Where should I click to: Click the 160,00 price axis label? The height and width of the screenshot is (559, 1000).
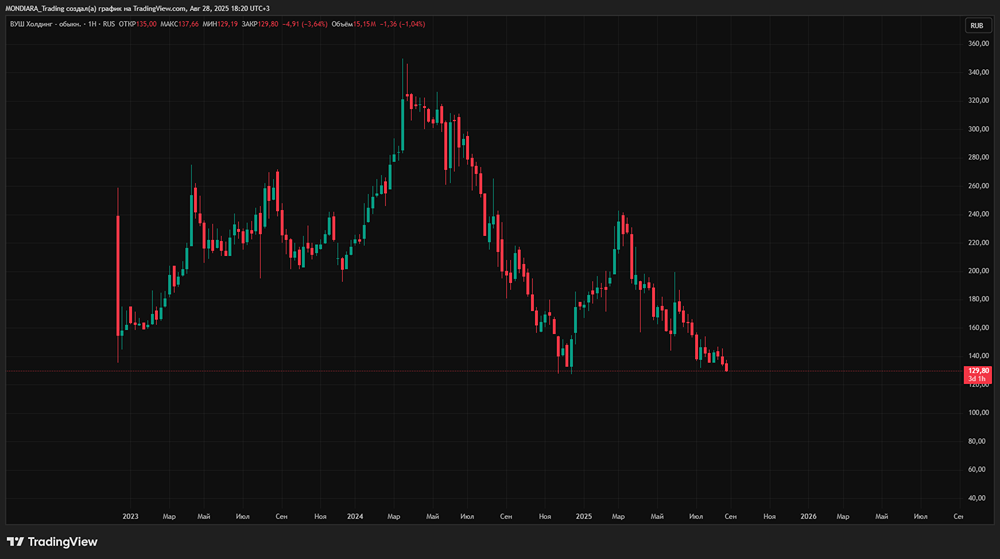[x=978, y=328]
